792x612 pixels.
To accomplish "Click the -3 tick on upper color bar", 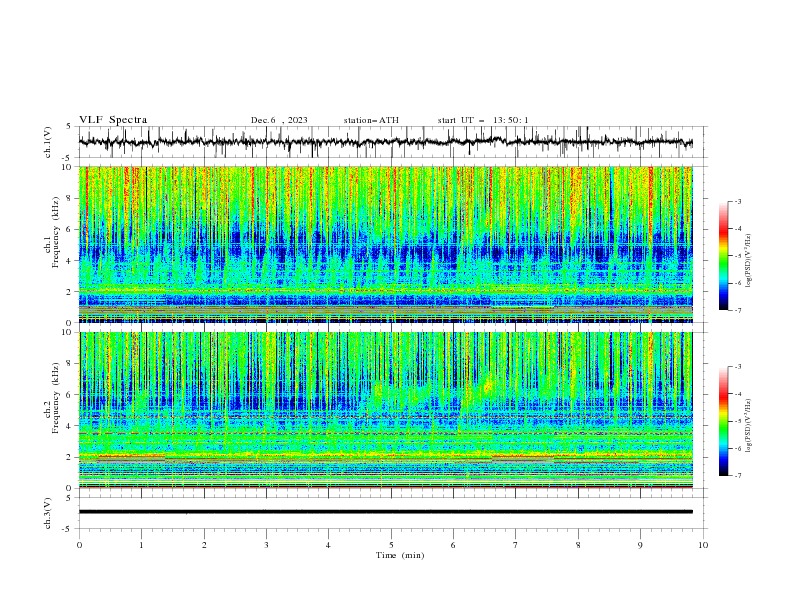I will click(738, 201).
